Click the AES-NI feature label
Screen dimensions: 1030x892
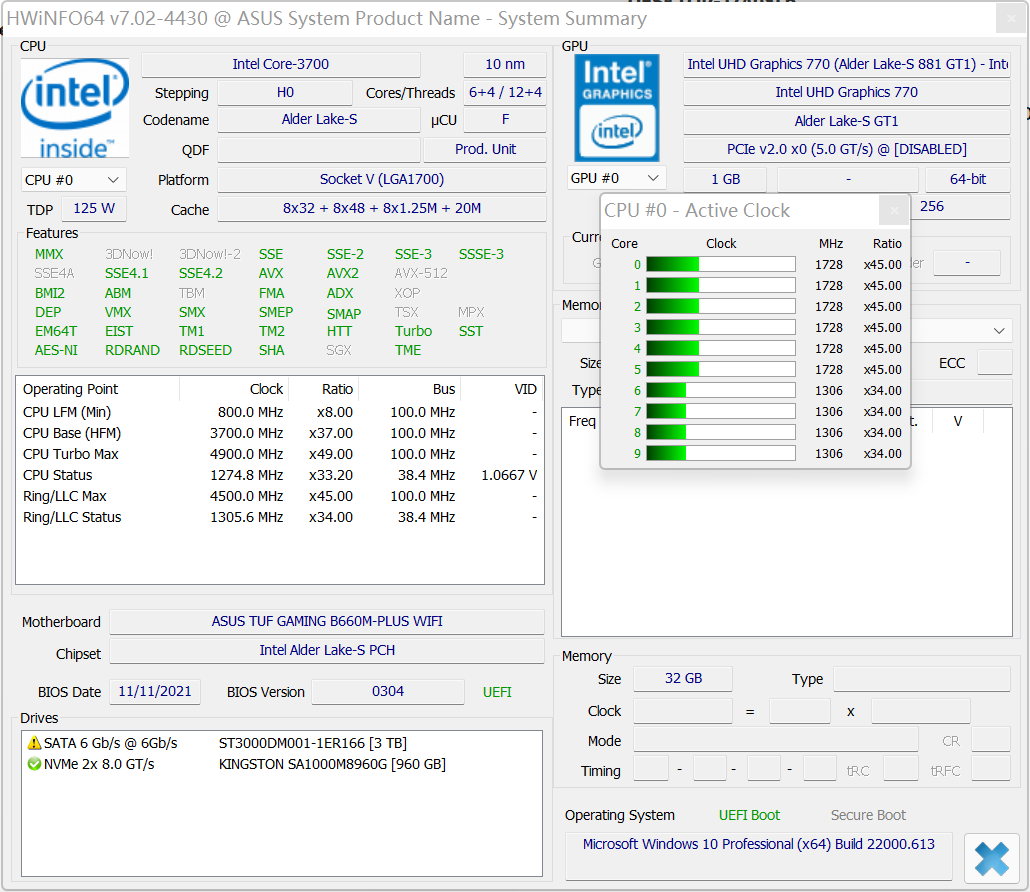(56, 350)
